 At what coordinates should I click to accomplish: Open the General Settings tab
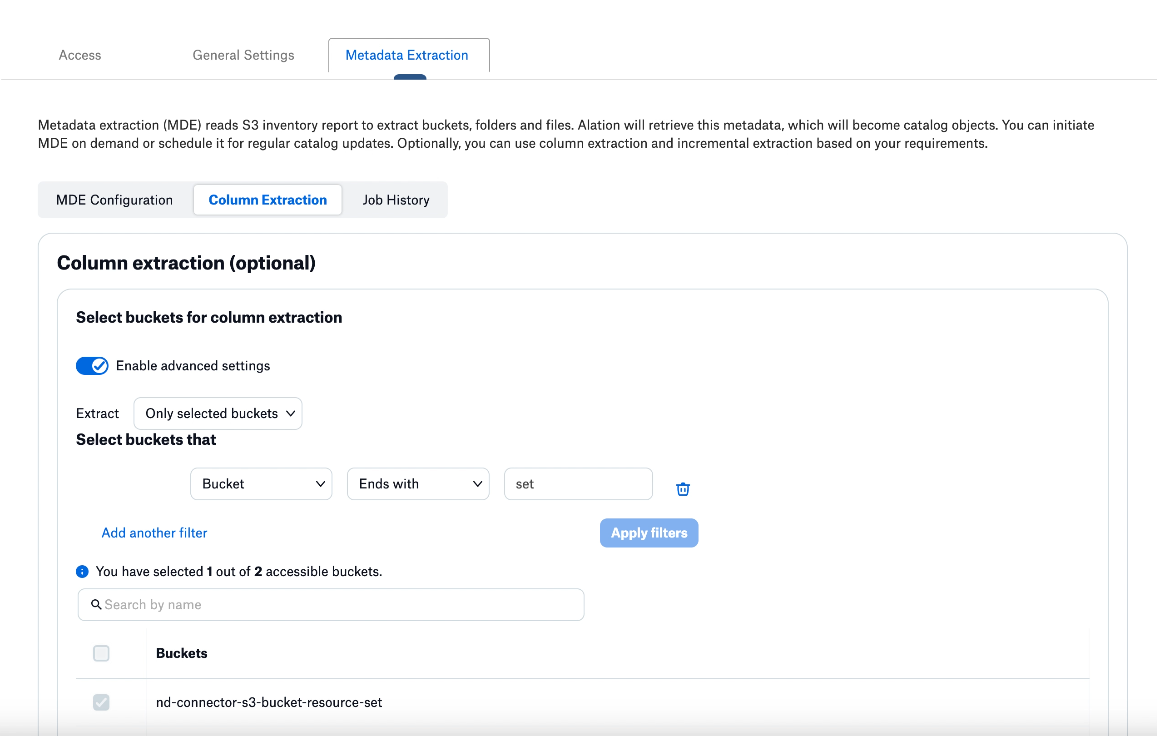(x=244, y=55)
